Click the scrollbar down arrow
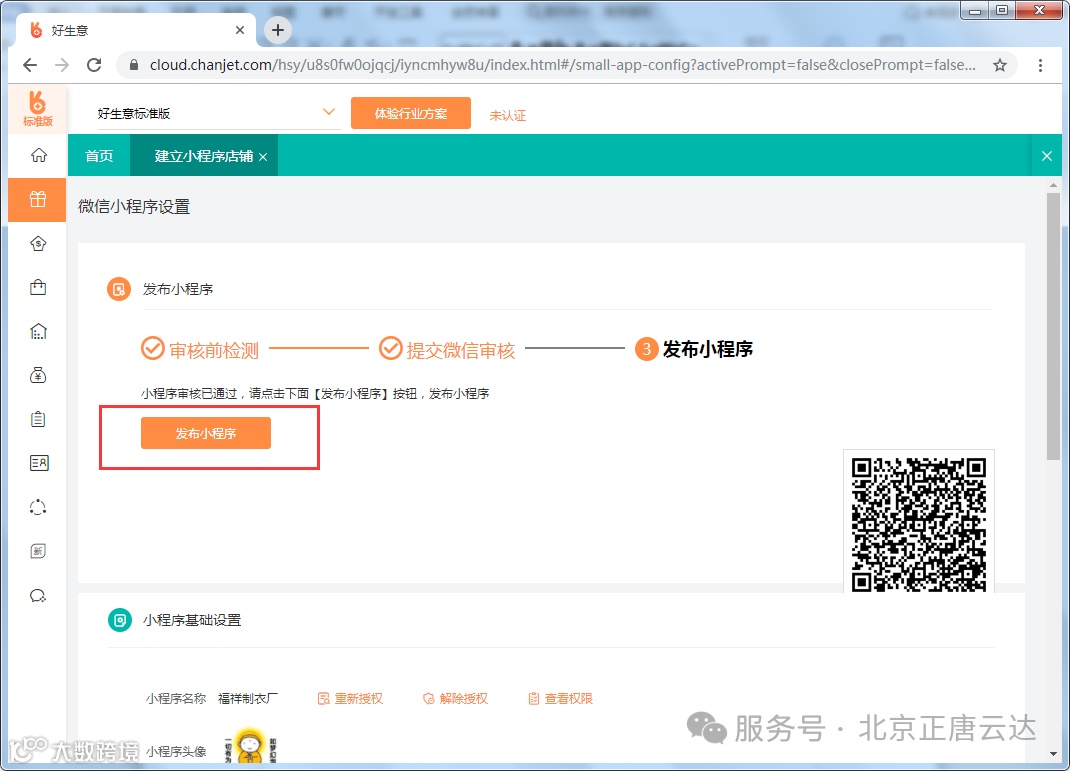 tap(1054, 754)
